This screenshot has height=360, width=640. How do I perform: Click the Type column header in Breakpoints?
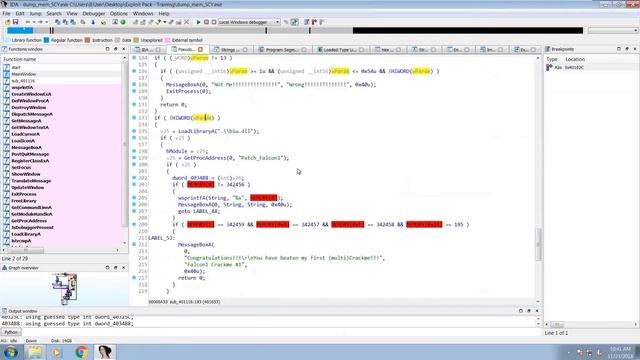click(x=552, y=60)
